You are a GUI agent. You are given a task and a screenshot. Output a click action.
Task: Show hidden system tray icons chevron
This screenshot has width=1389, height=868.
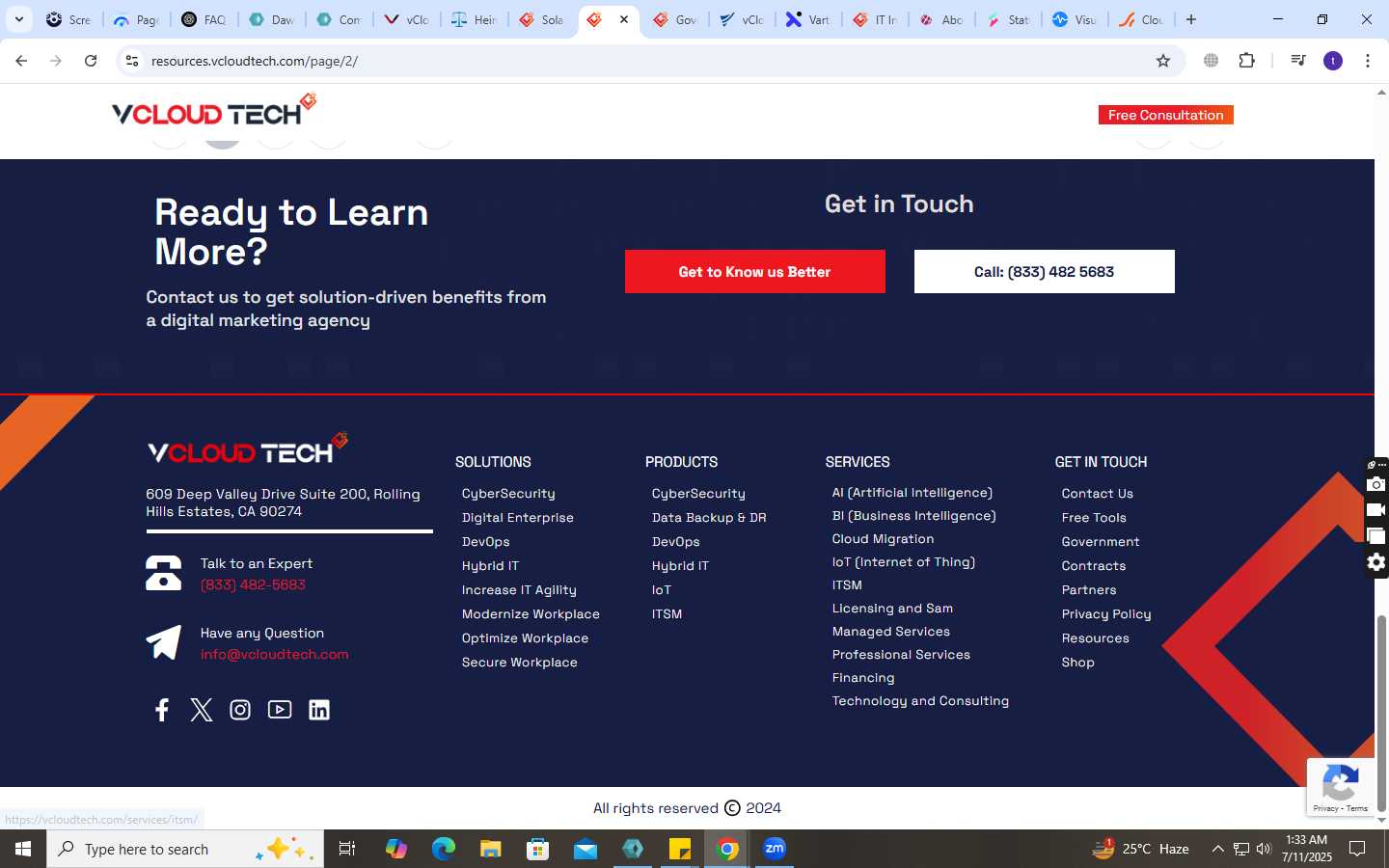(1217, 849)
